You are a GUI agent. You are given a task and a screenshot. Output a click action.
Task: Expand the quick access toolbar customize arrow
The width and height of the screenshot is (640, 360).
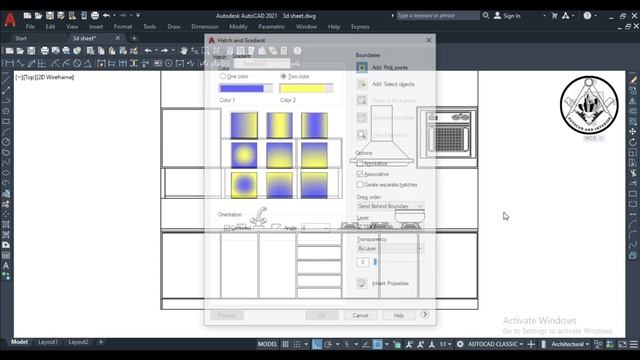click(x=138, y=16)
